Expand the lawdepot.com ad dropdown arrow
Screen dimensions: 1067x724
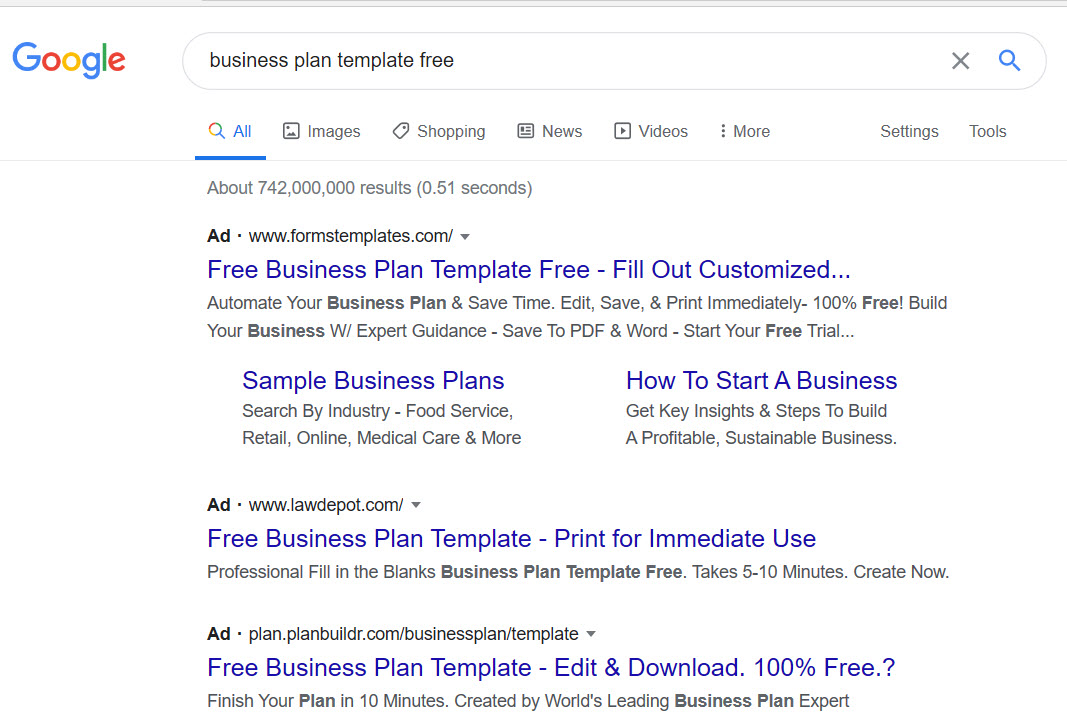(416, 505)
